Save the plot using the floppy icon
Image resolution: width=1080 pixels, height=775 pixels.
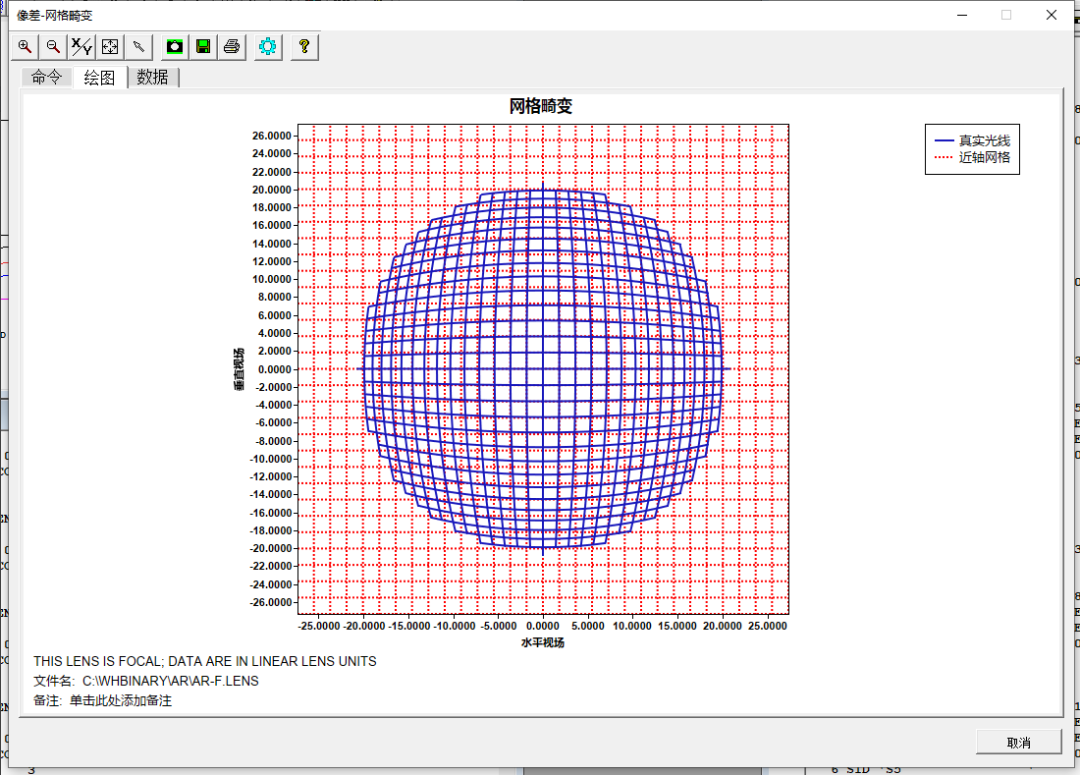[x=203, y=47]
